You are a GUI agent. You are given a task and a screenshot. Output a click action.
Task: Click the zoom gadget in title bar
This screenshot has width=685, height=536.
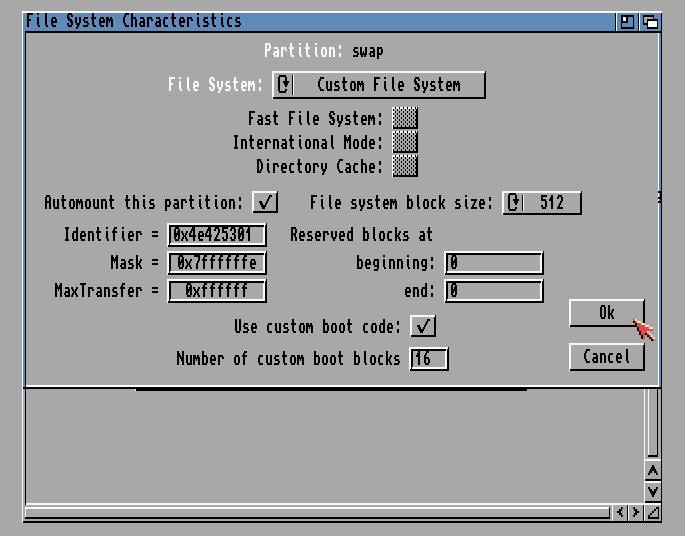(628, 21)
